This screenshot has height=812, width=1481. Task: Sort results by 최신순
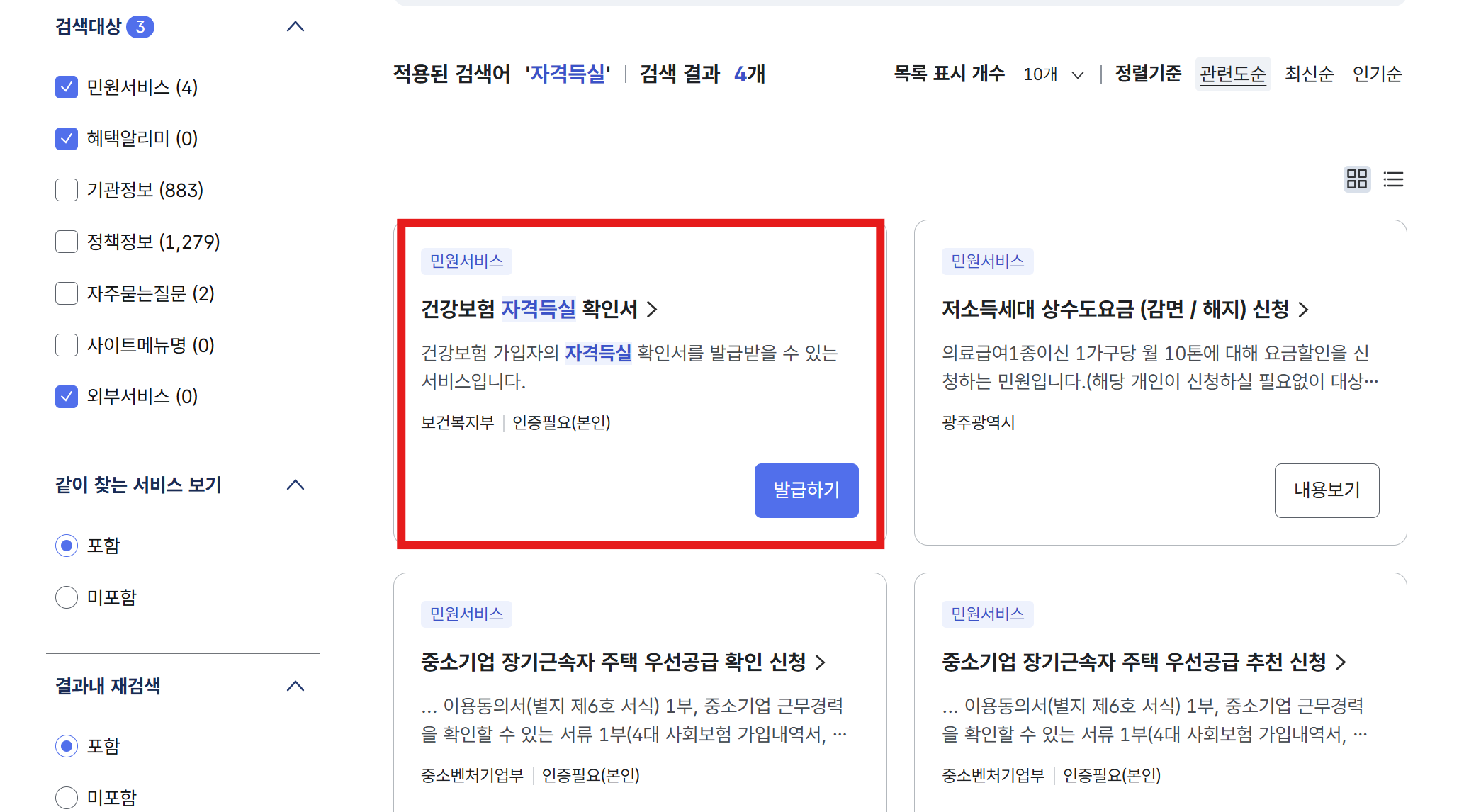(x=1310, y=74)
